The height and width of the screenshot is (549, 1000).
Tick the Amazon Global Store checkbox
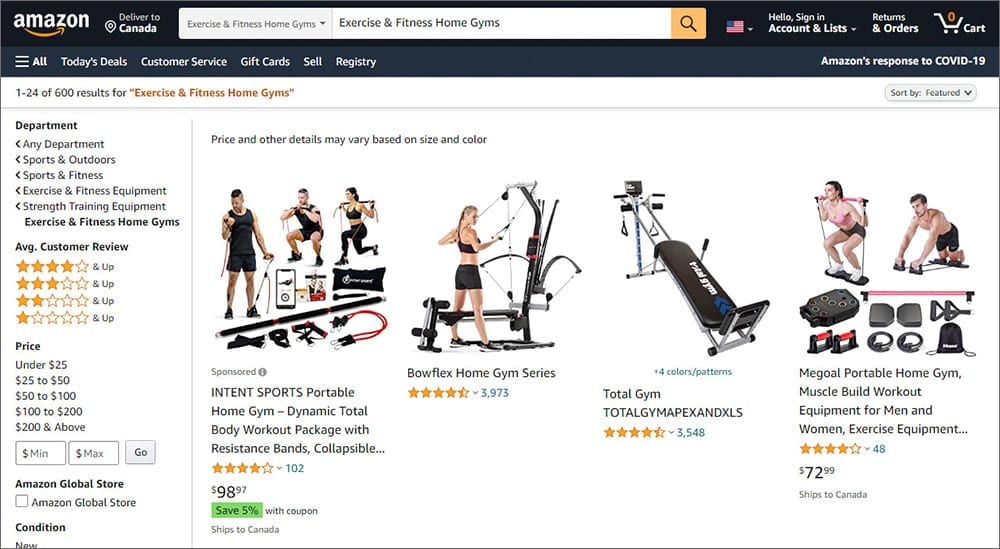click(x=22, y=501)
